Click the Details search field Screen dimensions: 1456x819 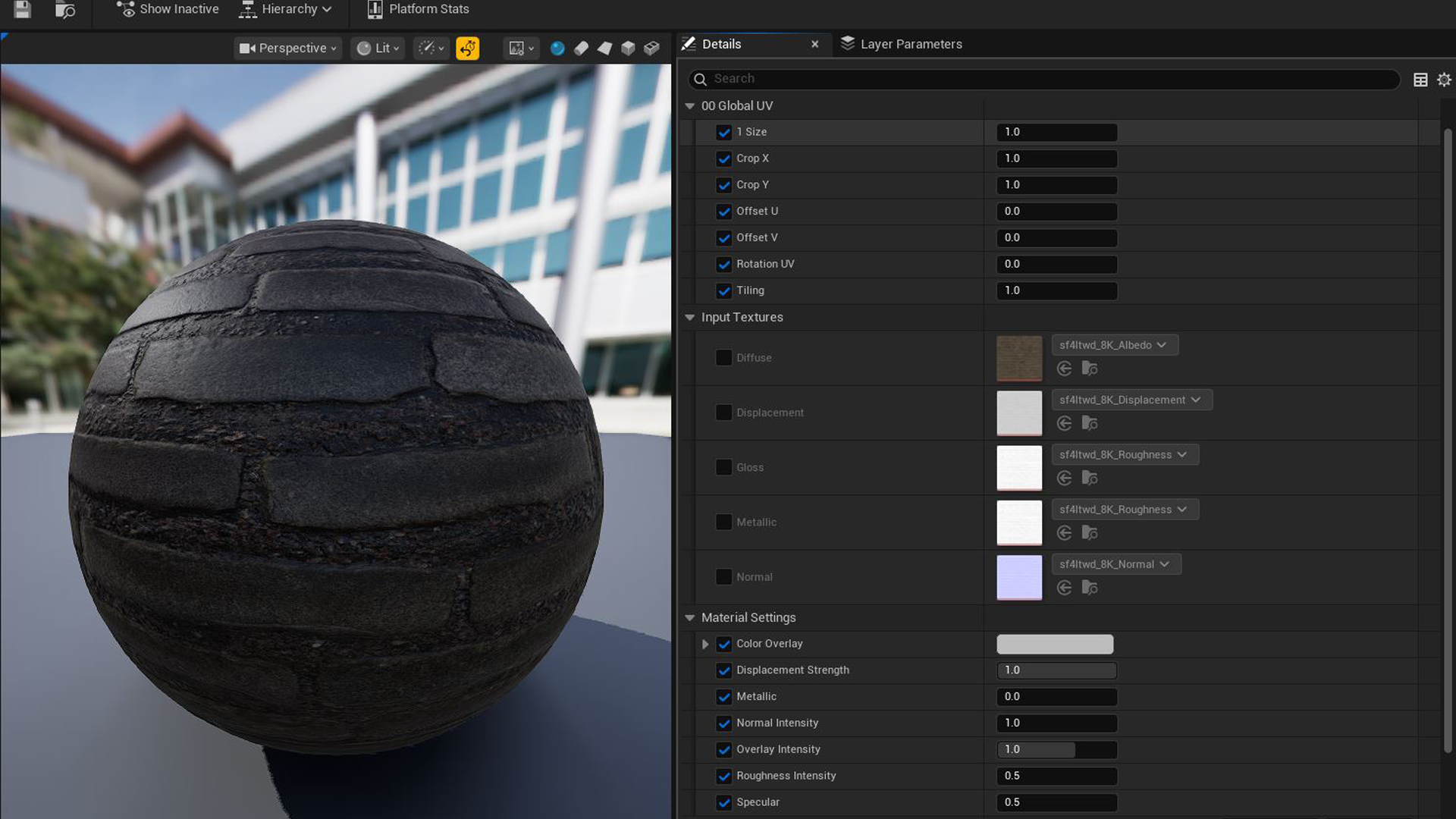tap(1044, 79)
